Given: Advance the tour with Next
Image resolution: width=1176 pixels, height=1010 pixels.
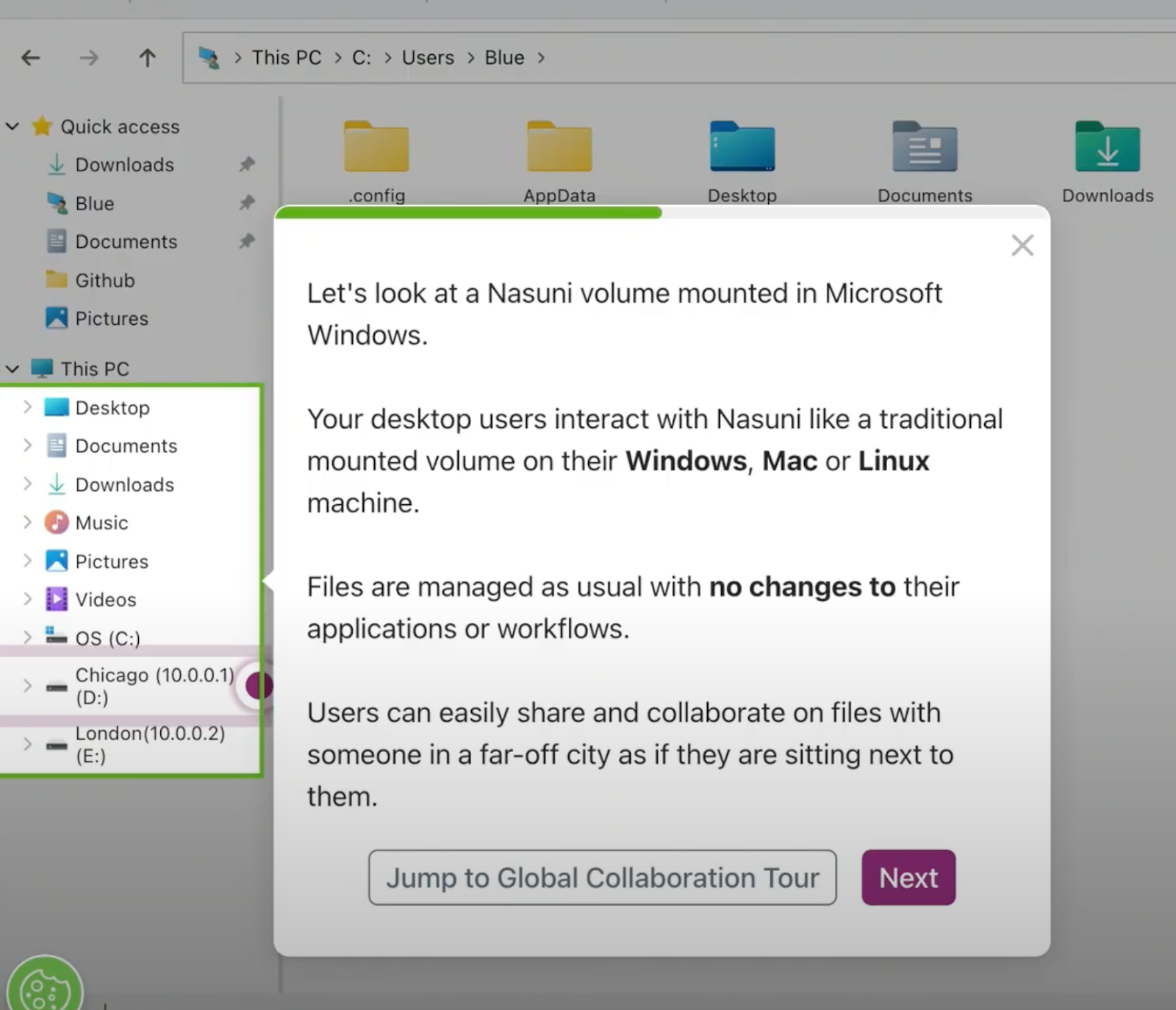Looking at the screenshot, I should (x=908, y=878).
